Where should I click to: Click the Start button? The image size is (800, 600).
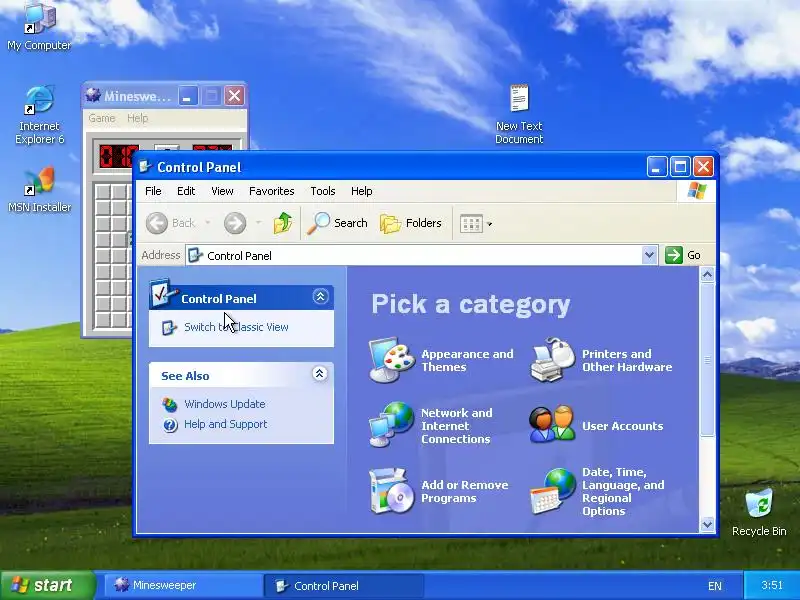click(x=48, y=585)
